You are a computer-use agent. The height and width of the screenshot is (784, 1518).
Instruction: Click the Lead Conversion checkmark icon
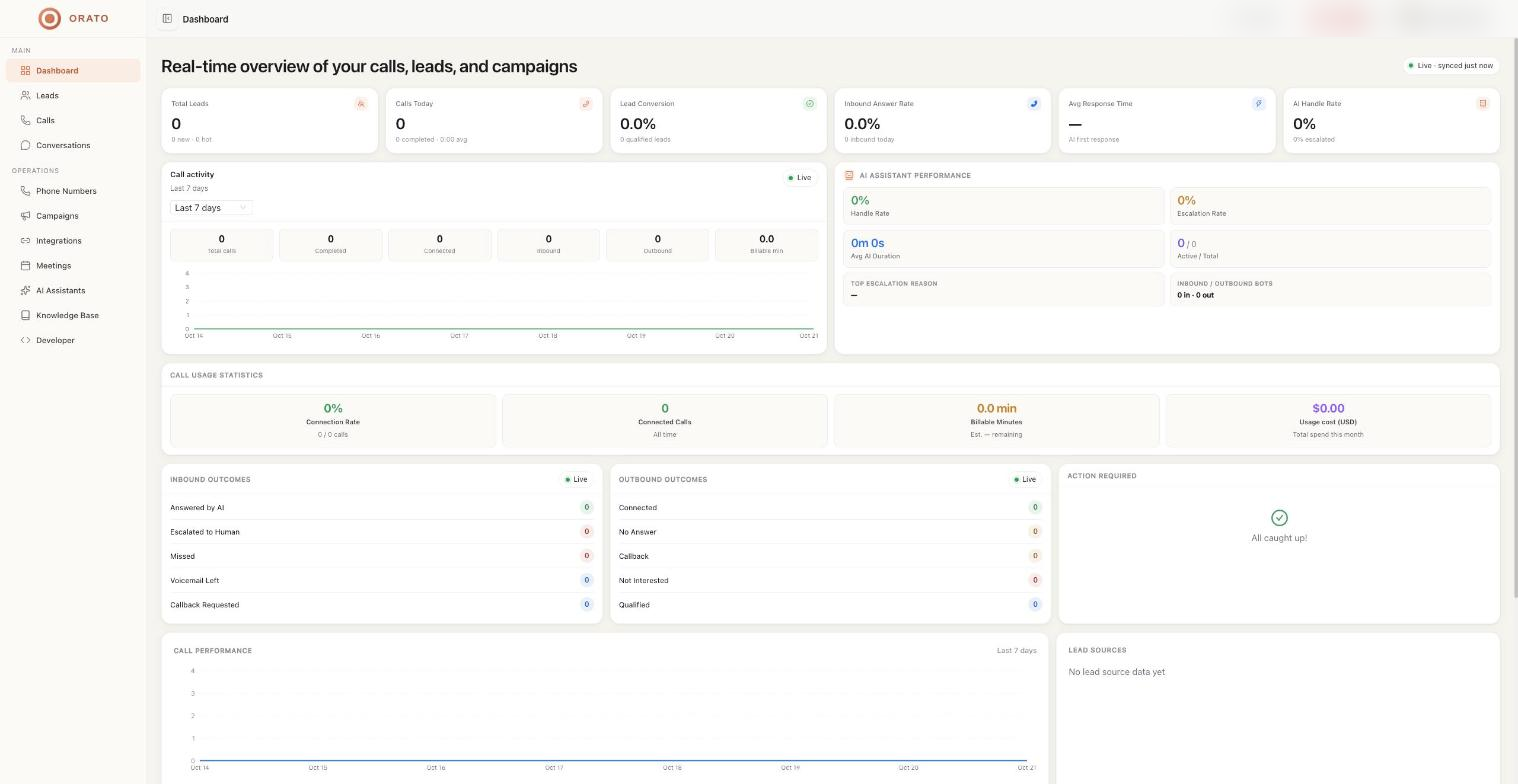coord(810,103)
